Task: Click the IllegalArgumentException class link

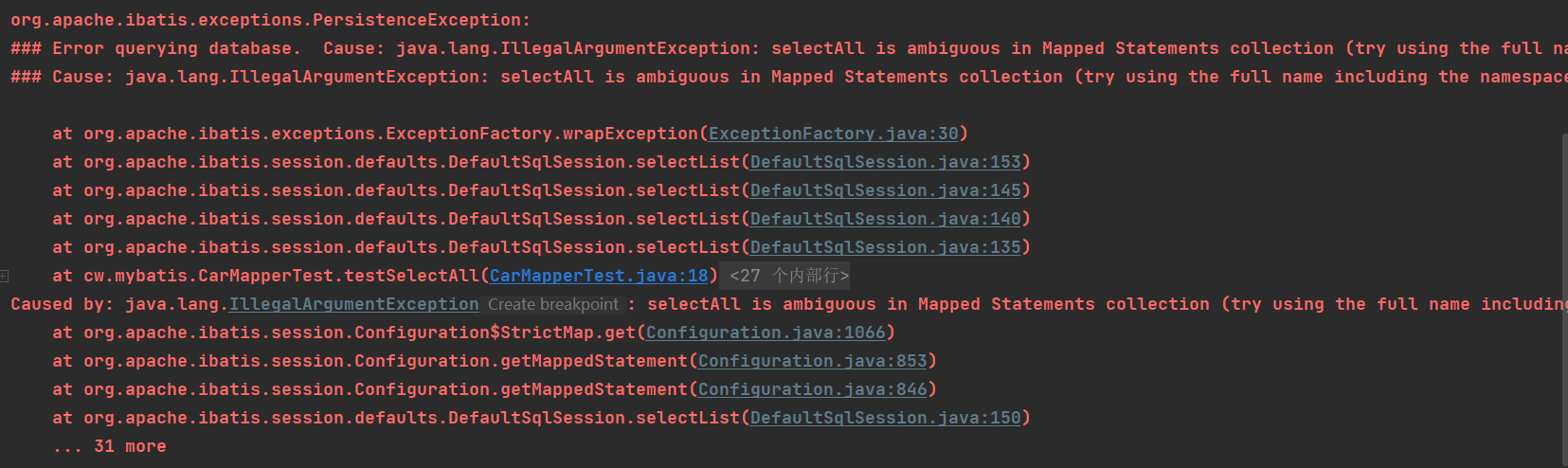Action: 354,304
